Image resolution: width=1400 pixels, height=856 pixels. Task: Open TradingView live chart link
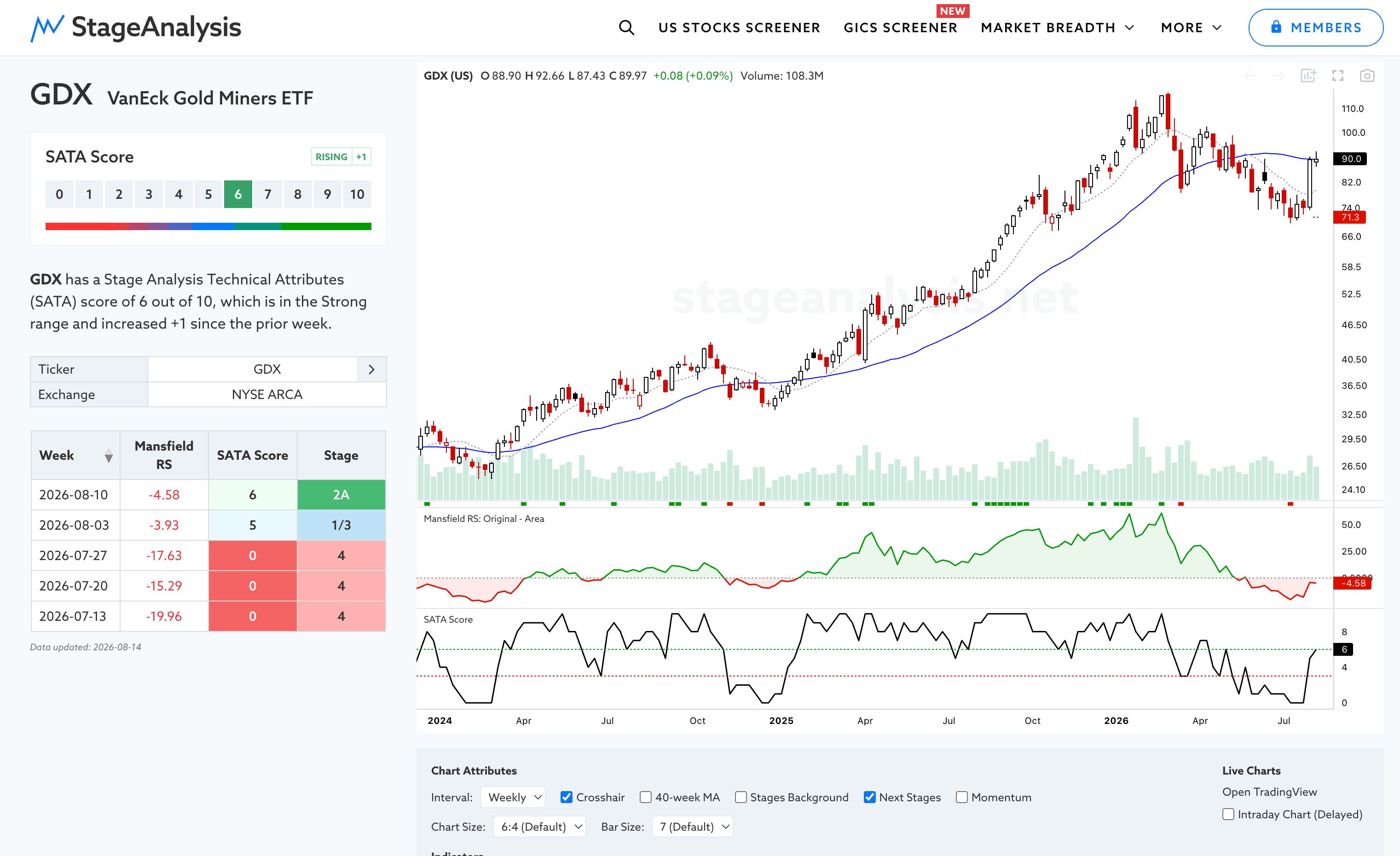[x=1269, y=791]
